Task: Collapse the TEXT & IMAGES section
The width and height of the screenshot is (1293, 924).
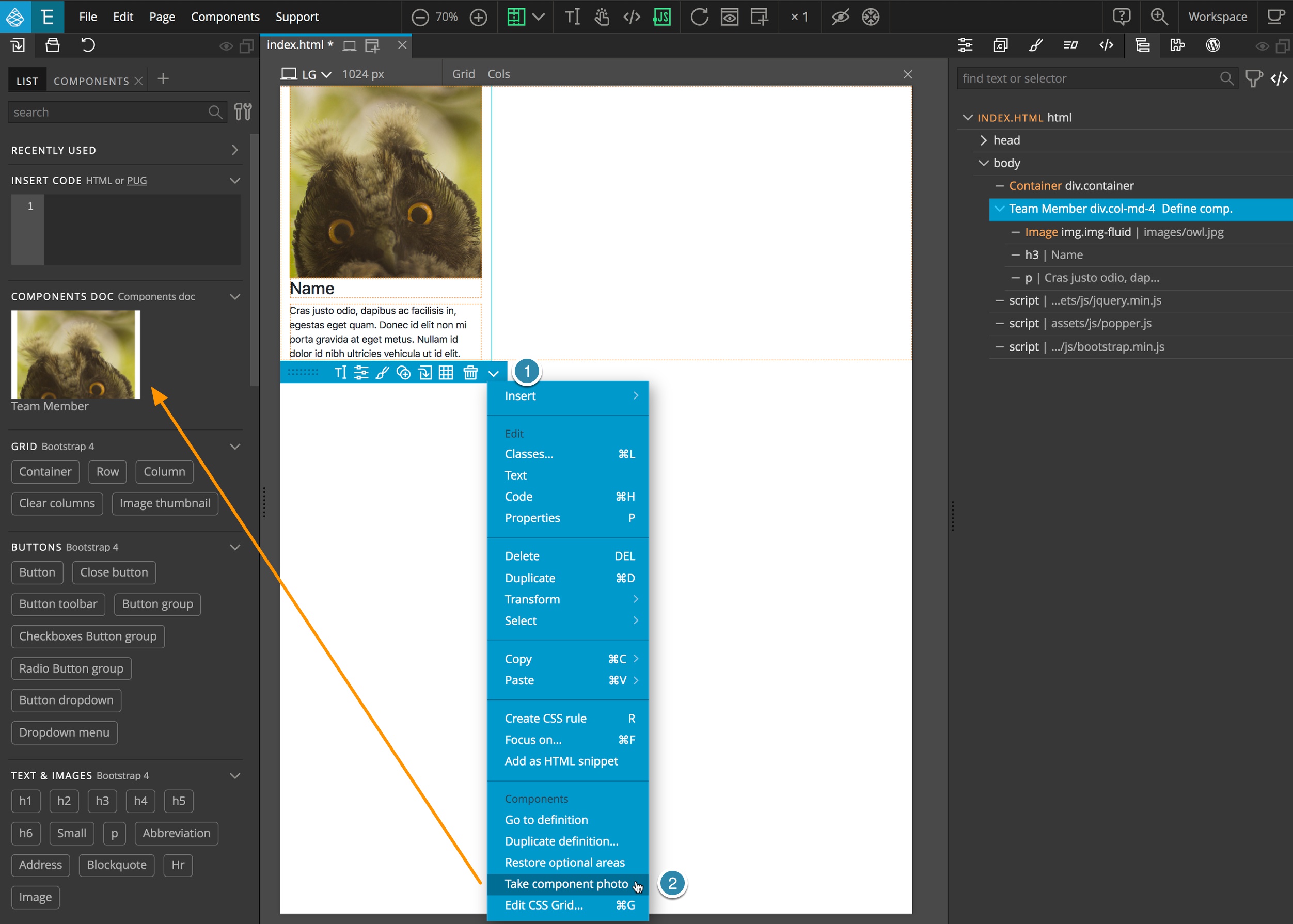Action: click(x=234, y=775)
